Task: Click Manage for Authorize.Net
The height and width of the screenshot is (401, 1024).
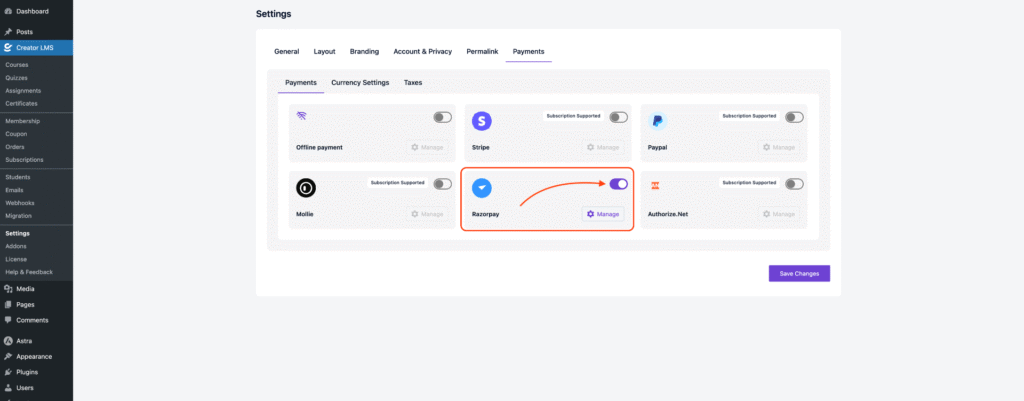Action: [778, 214]
